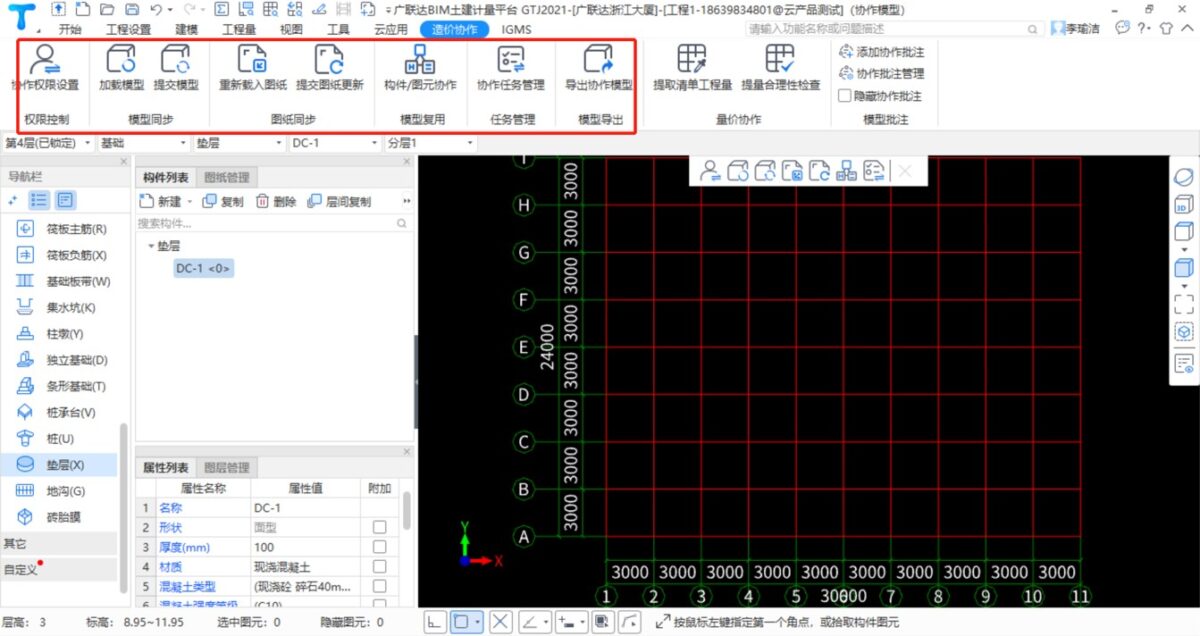Click the cross snap icon in status bar
The image size is (1200, 636).
(501, 621)
